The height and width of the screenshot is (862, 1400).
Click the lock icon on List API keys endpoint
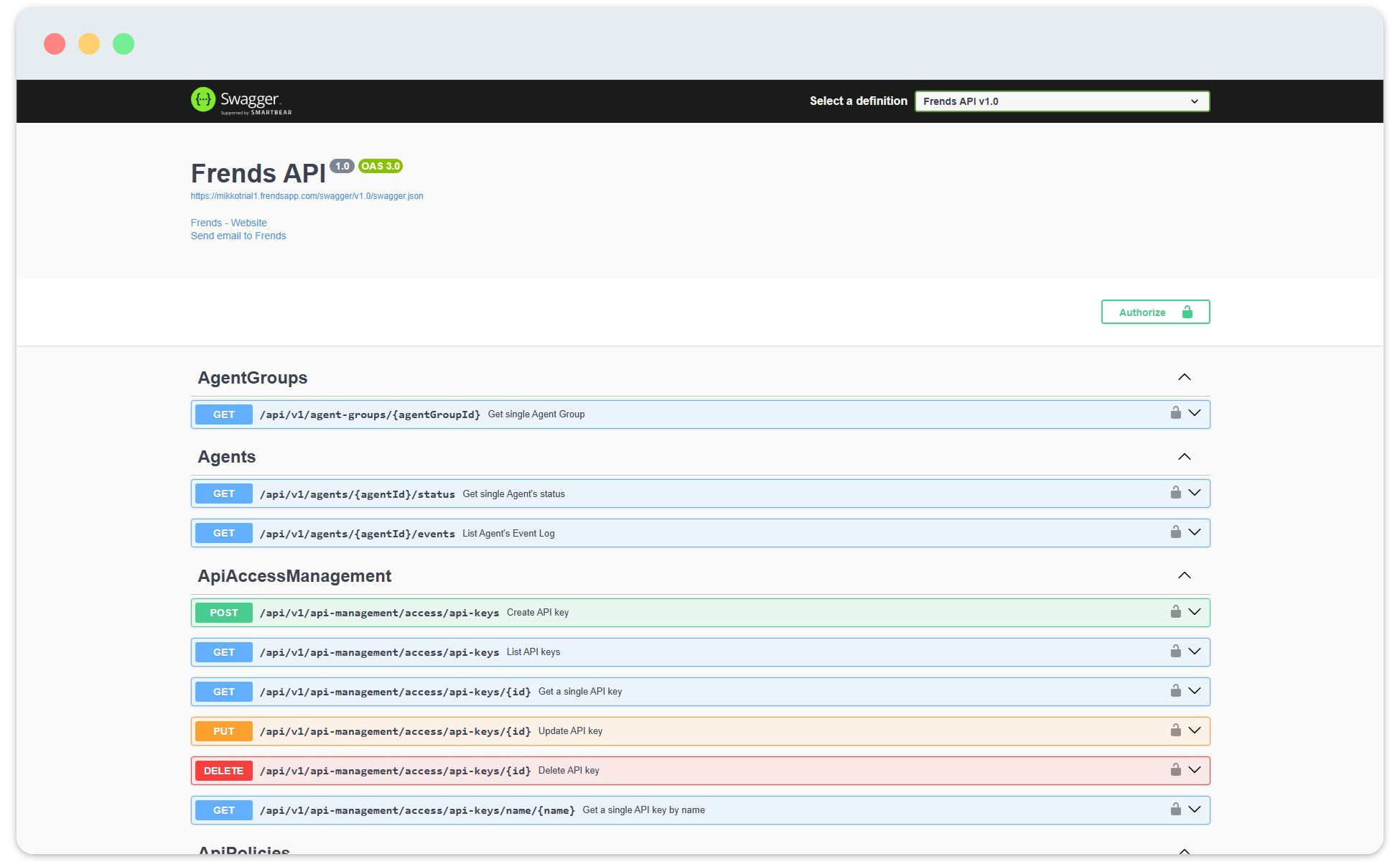pos(1176,651)
